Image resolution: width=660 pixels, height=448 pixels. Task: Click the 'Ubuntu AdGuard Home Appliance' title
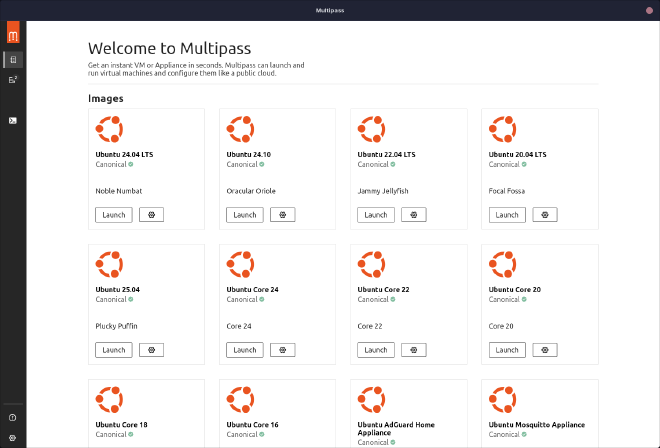[396, 429]
